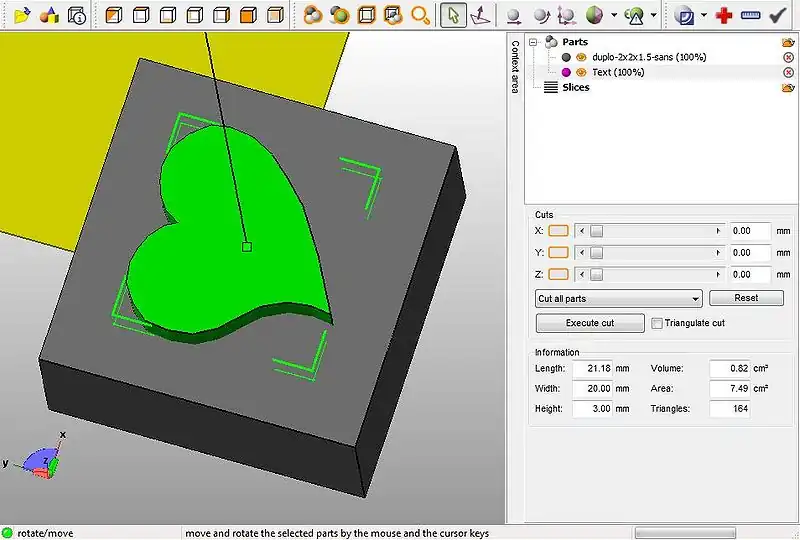Screen dimensions: 800x540
Task: Open the blue ruler measuring tool
Action: click(750, 15)
